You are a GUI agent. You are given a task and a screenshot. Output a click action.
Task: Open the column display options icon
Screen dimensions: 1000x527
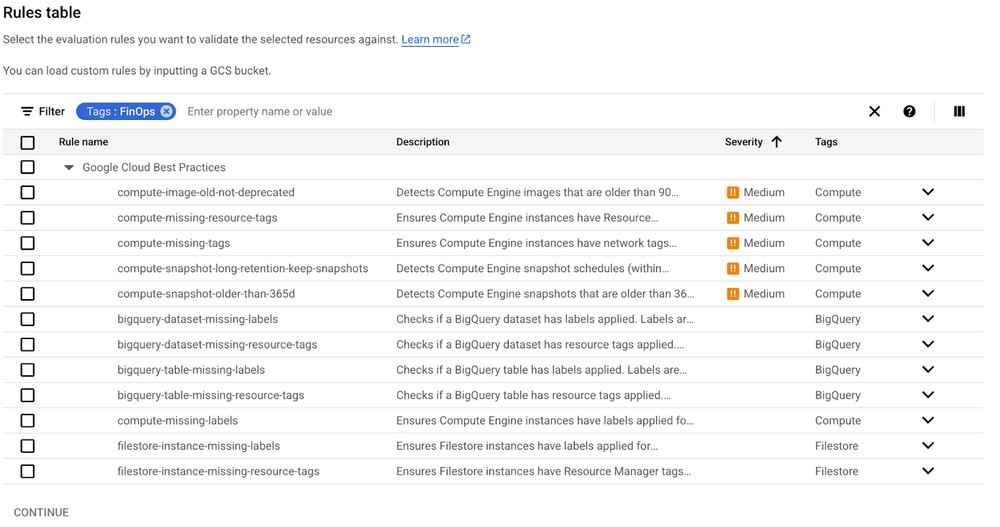coord(959,112)
